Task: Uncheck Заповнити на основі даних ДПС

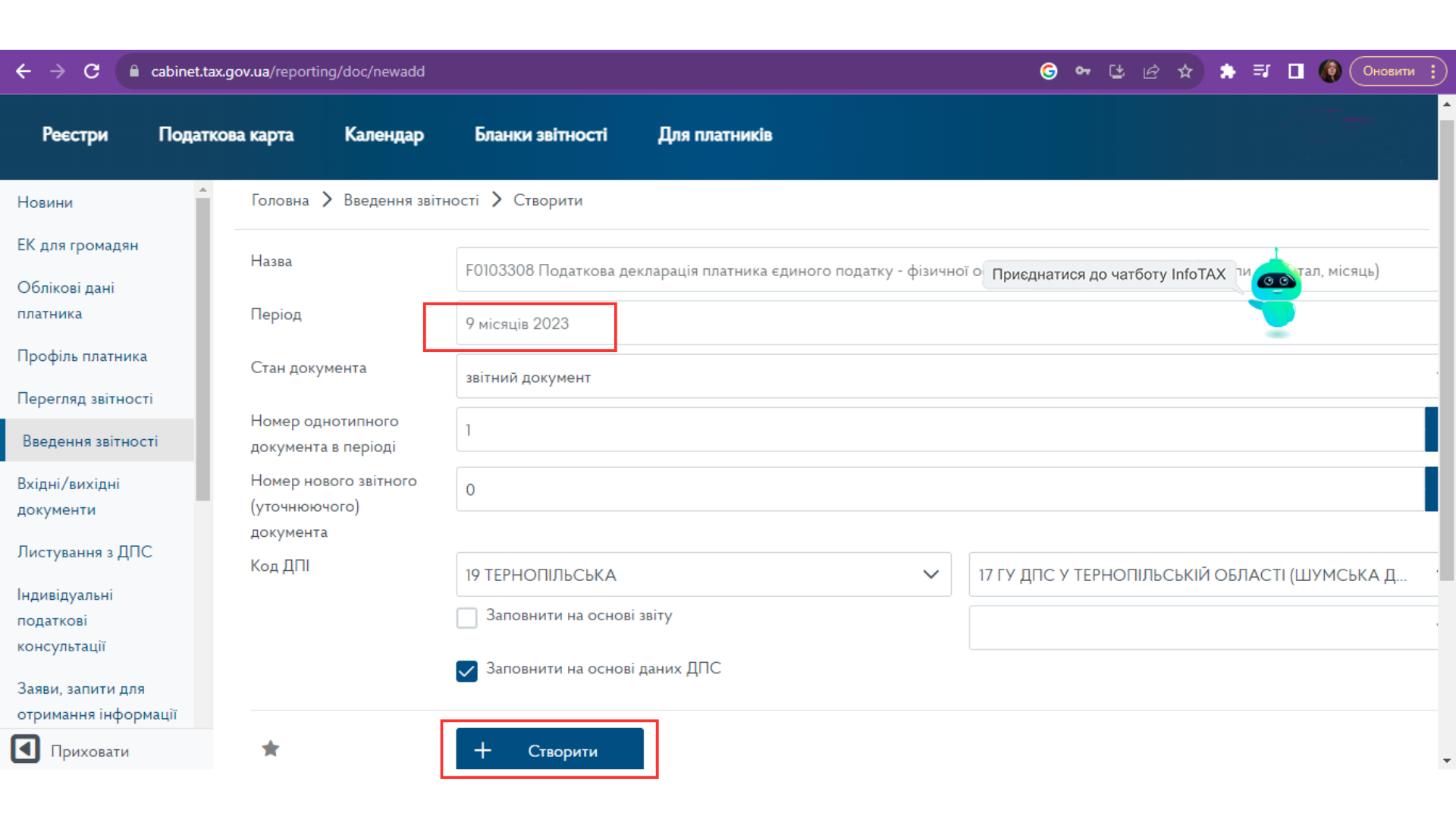Action: coord(467,670)
